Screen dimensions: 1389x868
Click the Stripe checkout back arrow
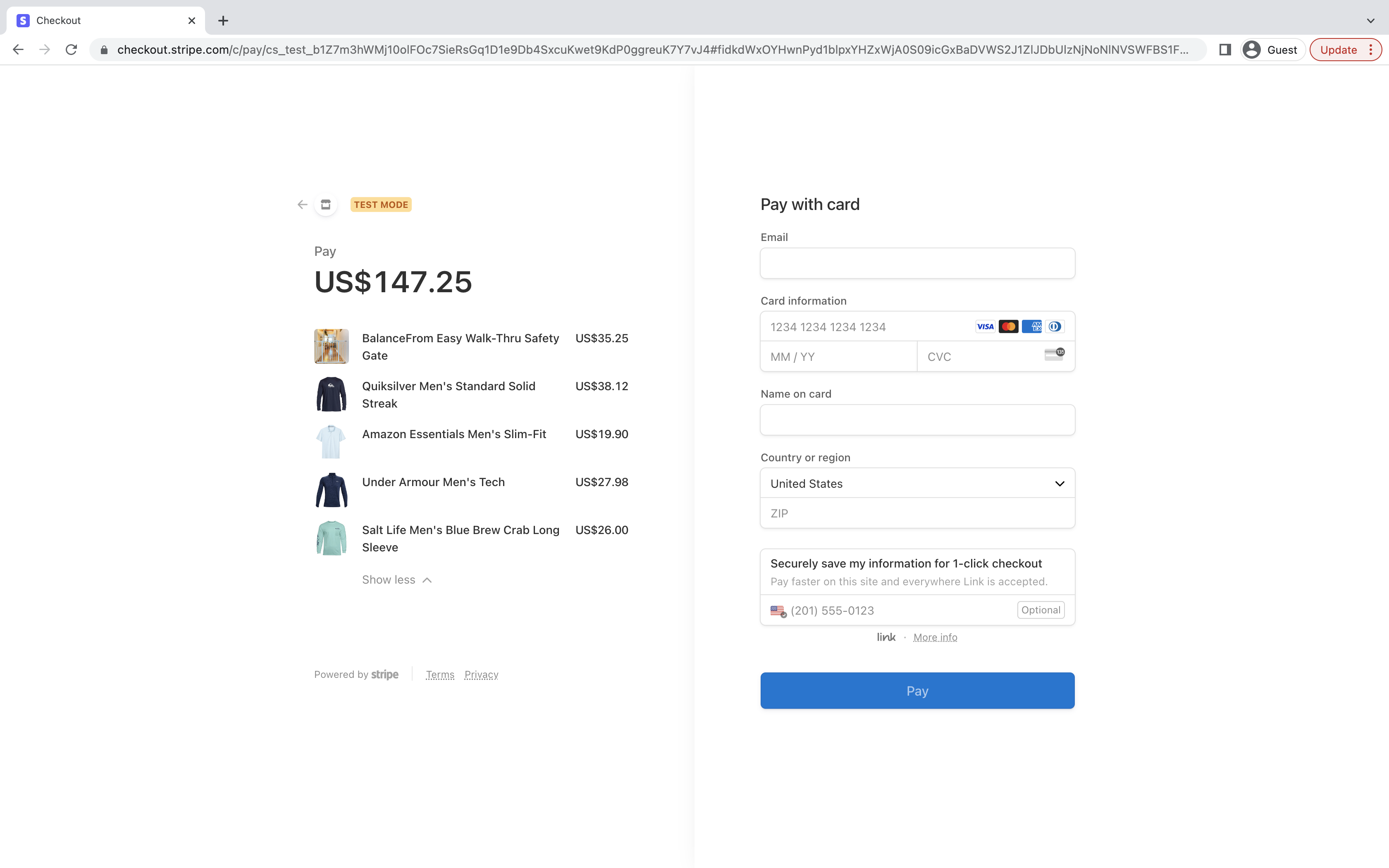(x=303, y=205)
